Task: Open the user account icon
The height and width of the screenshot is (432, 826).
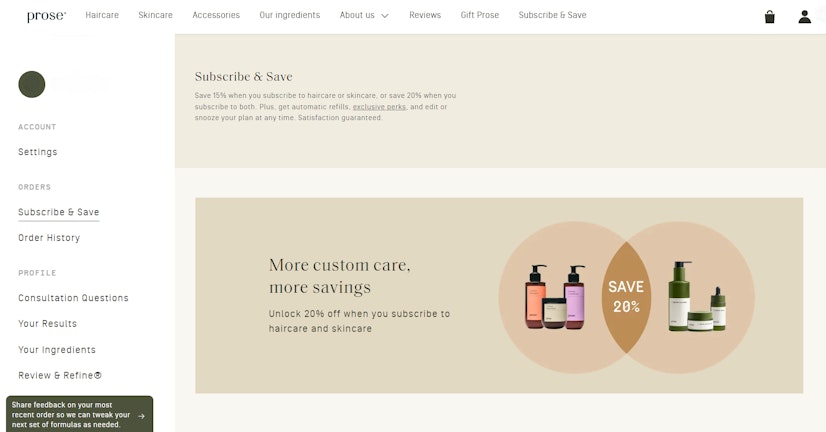Action: click(804, 17)
